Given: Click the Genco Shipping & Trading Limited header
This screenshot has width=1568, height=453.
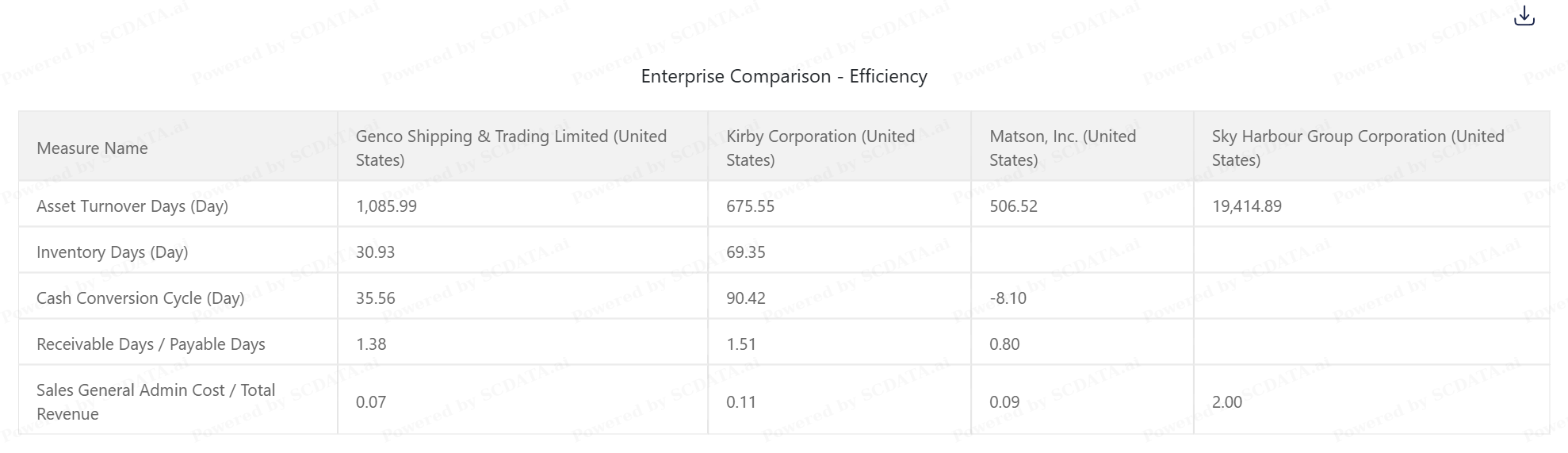Looking at the screenshot, I should pyautogui.click(x=511, y=148).
